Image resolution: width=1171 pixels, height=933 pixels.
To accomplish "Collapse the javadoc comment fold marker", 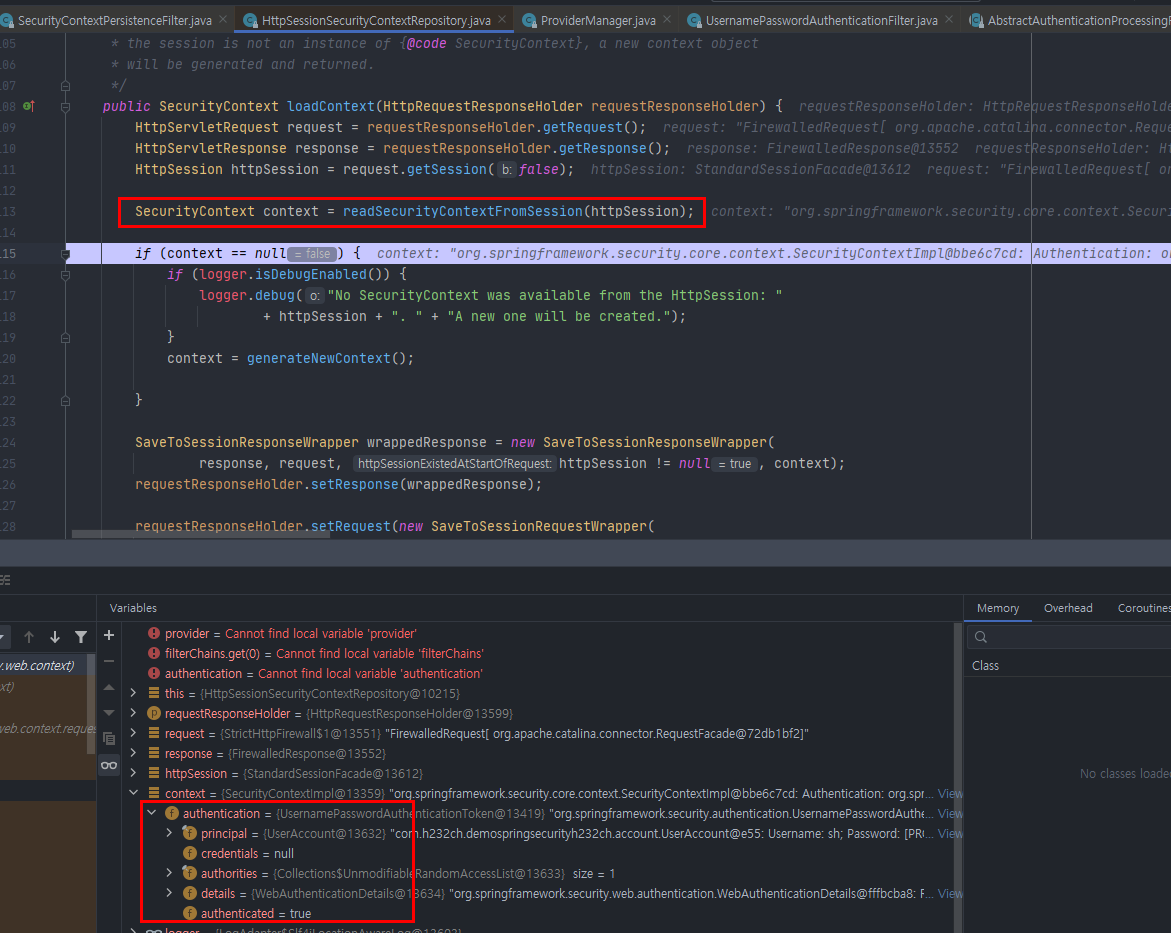I will click(66, 86).
